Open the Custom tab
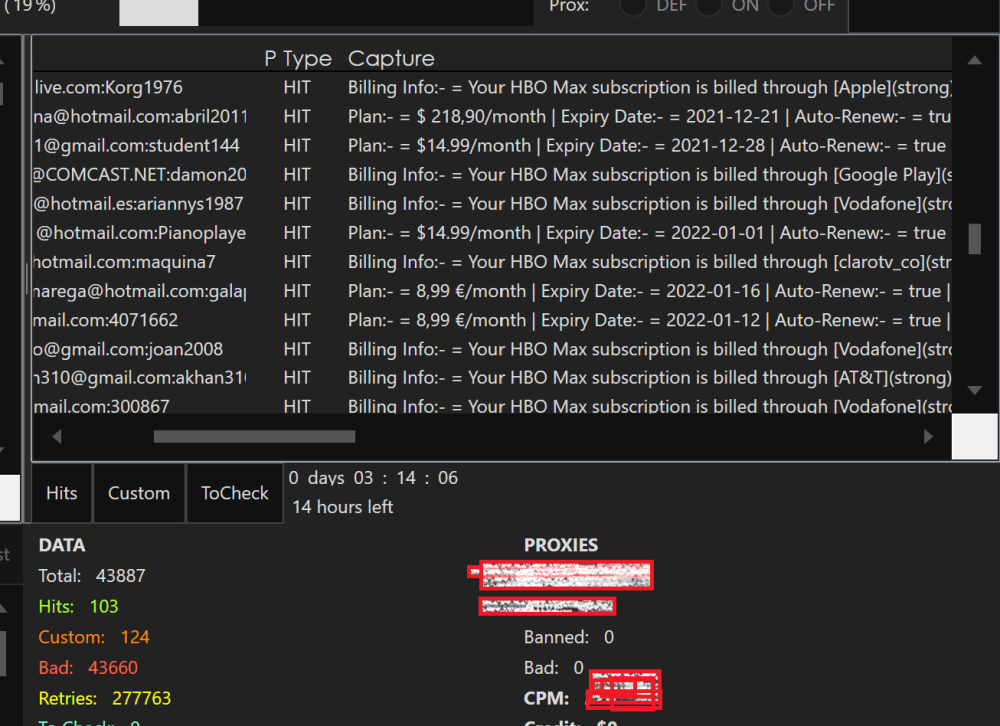 pyautogui.click(x=139, y=493)
